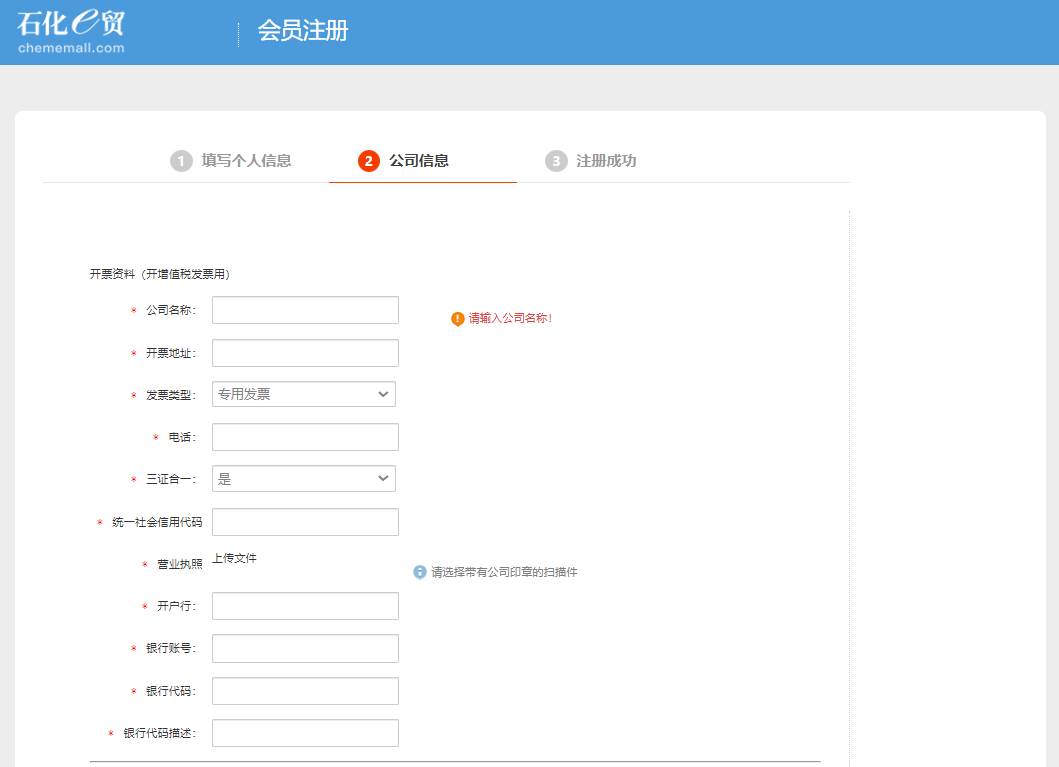
Task: Expand the 三证合一 dropdown showing 是
Action: click(304, 479)
